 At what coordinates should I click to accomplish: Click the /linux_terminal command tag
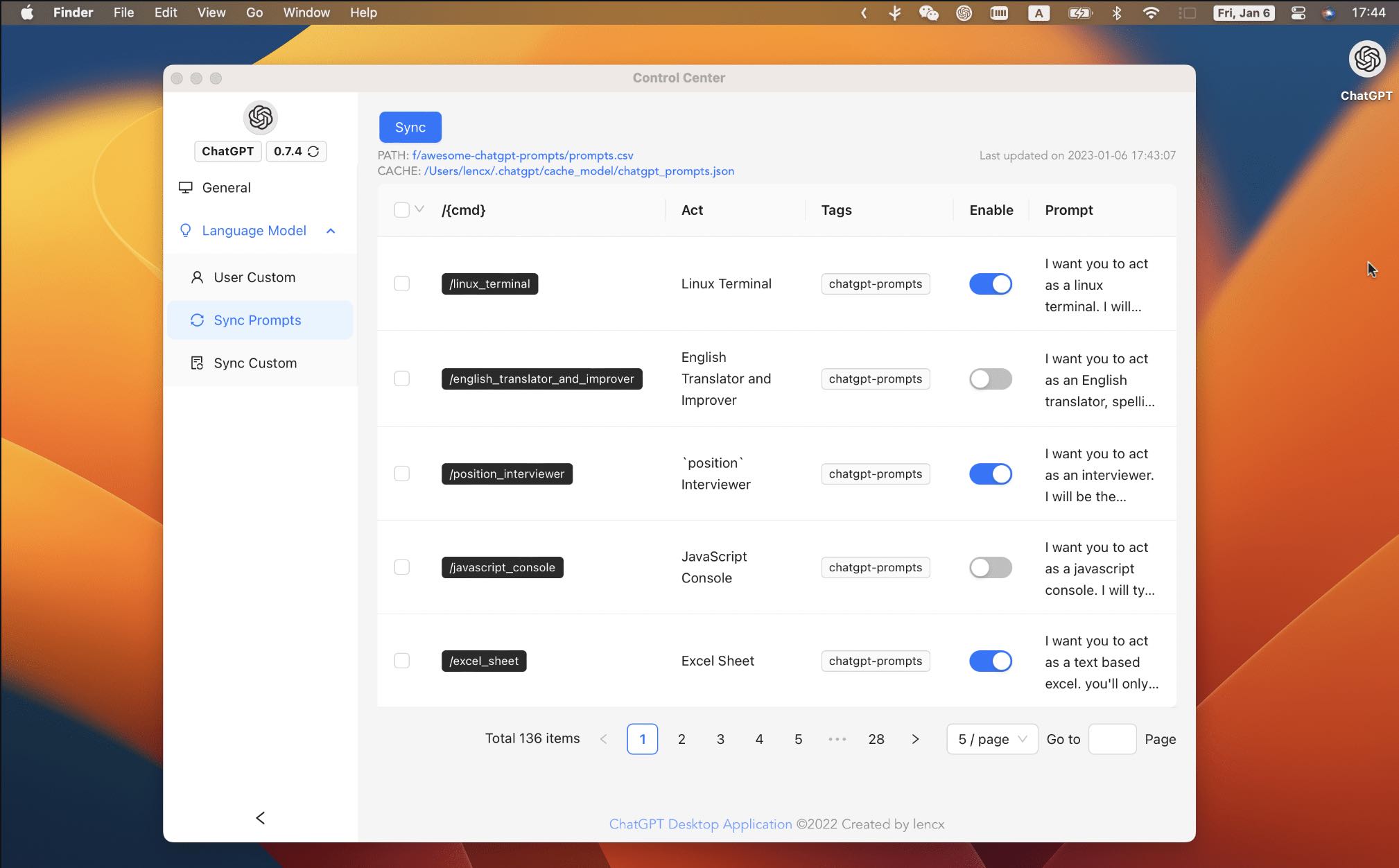point(489,284)
